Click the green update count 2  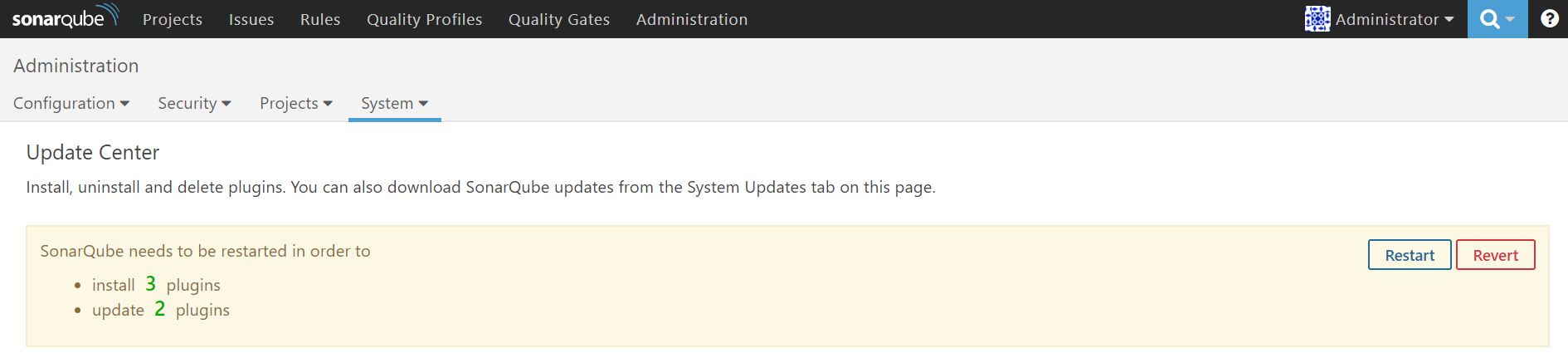point(159,309)
